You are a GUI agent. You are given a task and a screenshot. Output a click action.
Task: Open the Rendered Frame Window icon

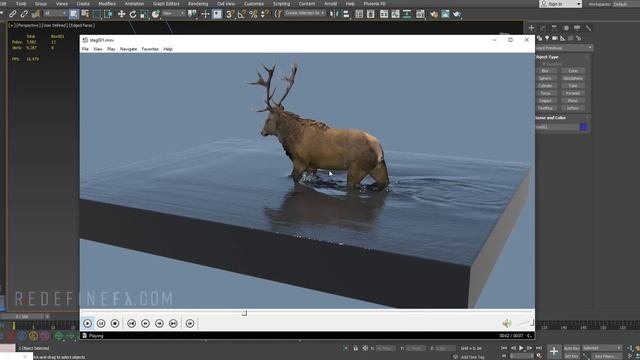pos(445,14)
